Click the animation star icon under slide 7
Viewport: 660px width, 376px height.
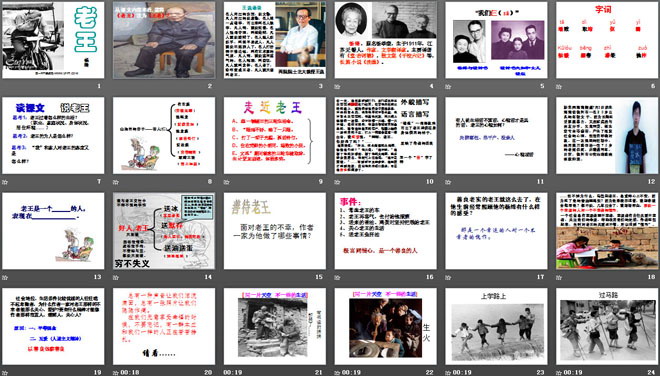coord(5,182)
